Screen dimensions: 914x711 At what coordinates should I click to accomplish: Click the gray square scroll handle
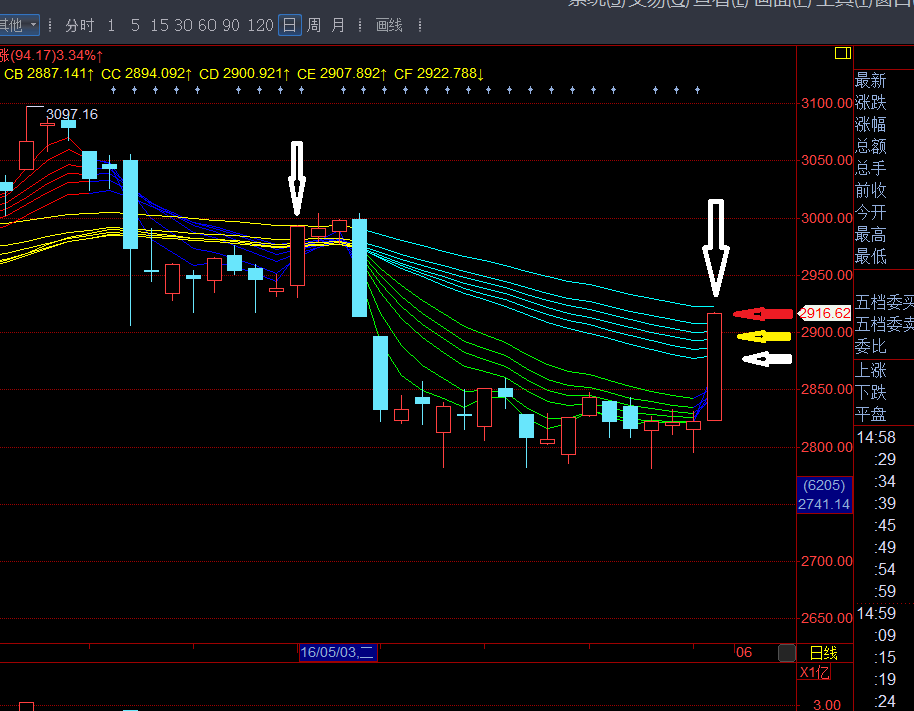pyautogui.click(x=787, y=653)
